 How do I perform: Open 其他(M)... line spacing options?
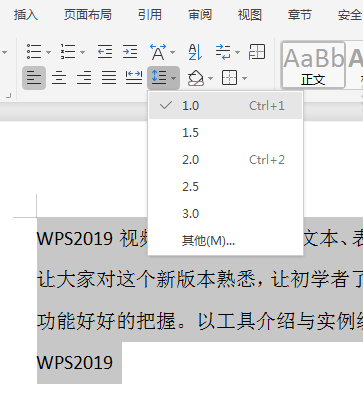point(226,240)
